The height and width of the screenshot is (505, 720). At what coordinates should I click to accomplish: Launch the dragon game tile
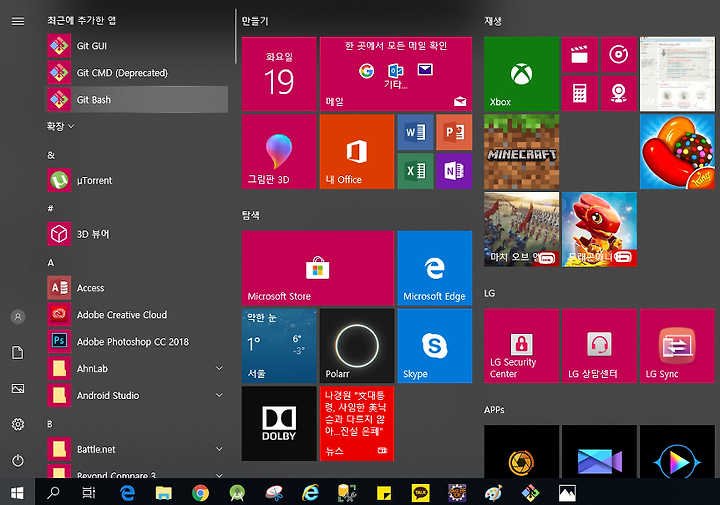coord(599,229)
